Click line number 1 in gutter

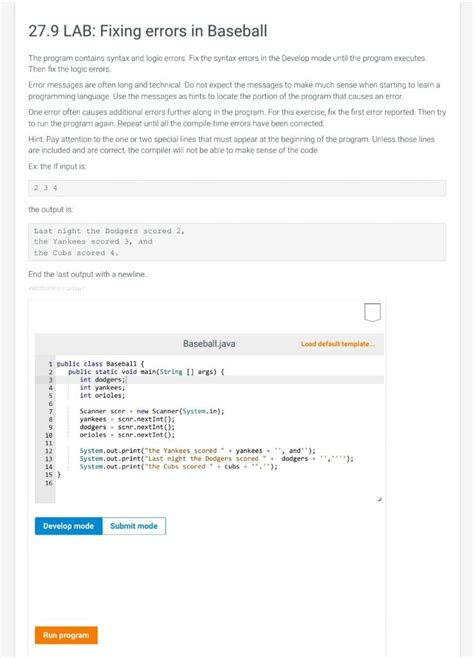pyautogui.click(x=51, y=364)
